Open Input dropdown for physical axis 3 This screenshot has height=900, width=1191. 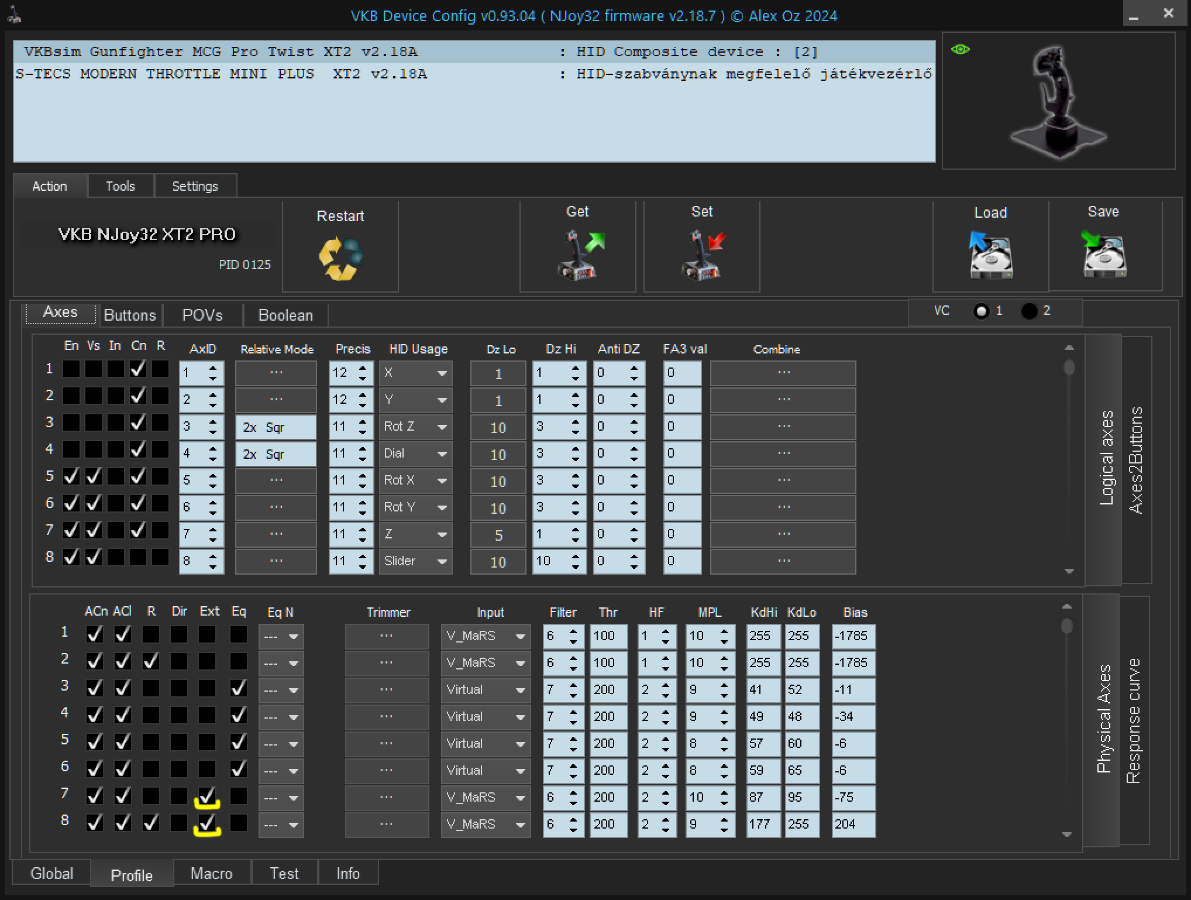pos(485,690)
